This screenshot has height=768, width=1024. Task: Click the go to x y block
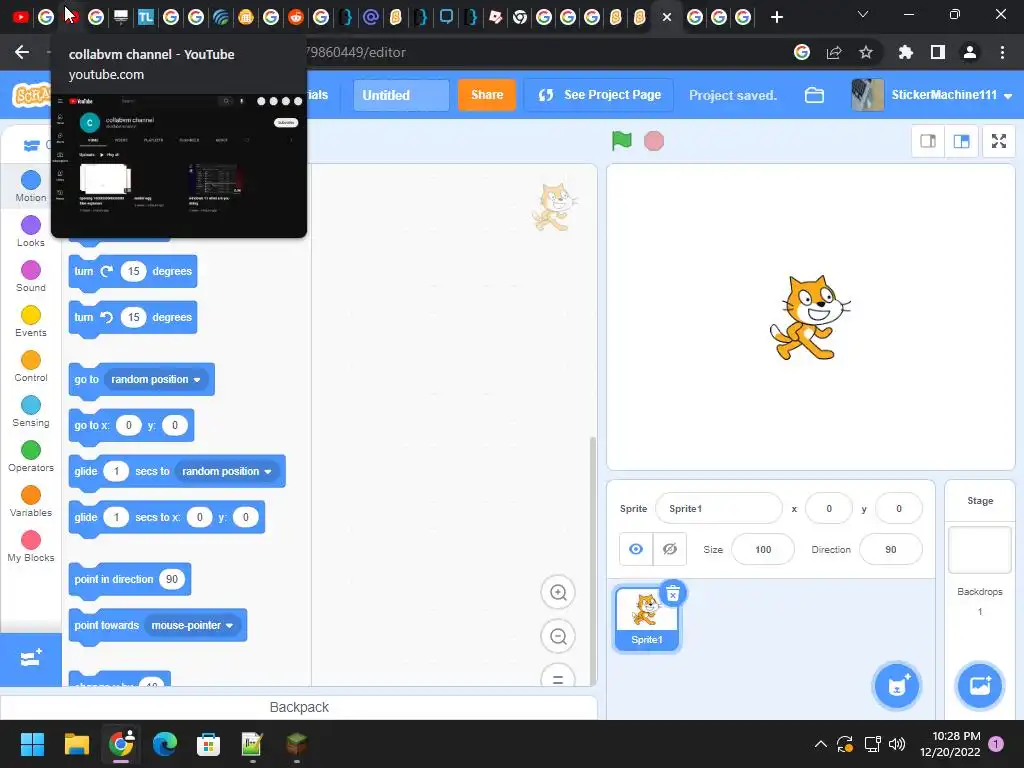click(x=131, y=426)
